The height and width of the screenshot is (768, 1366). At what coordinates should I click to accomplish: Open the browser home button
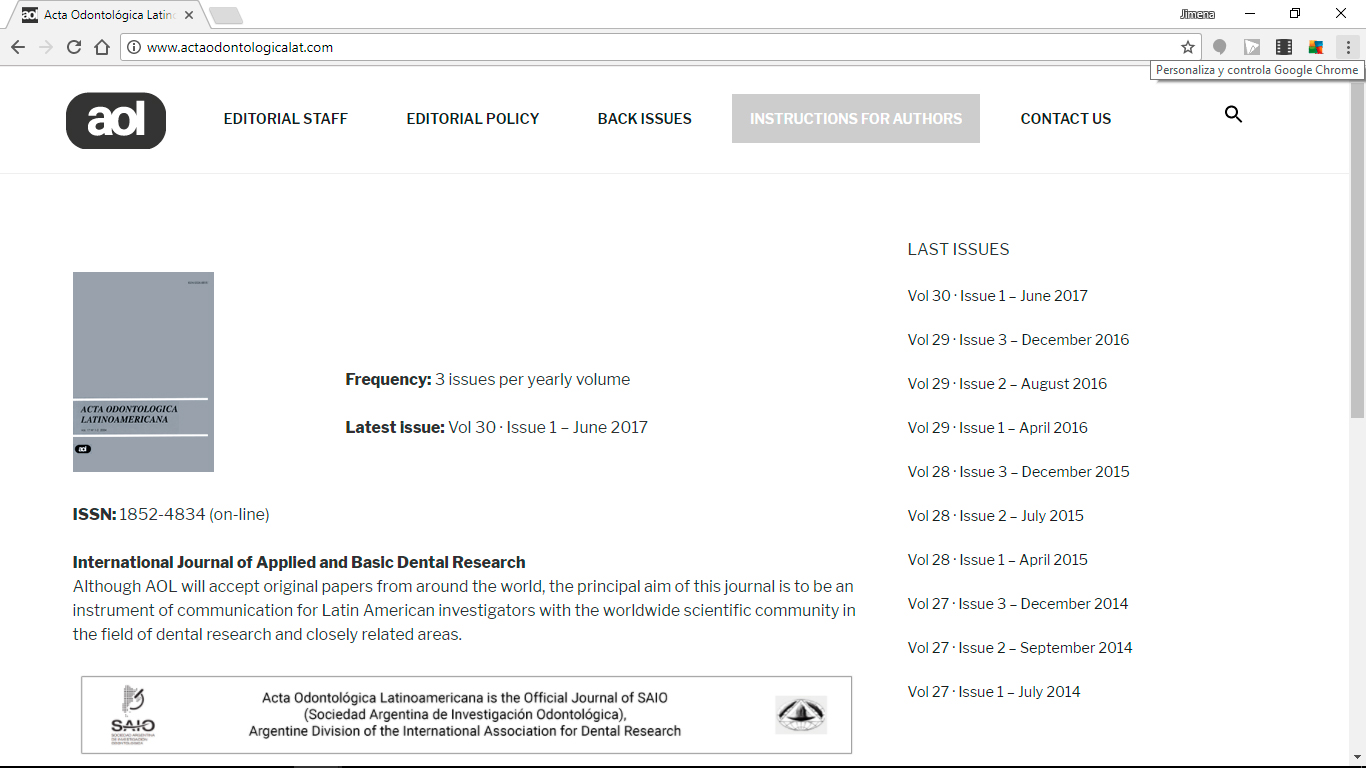pos(102,47)
